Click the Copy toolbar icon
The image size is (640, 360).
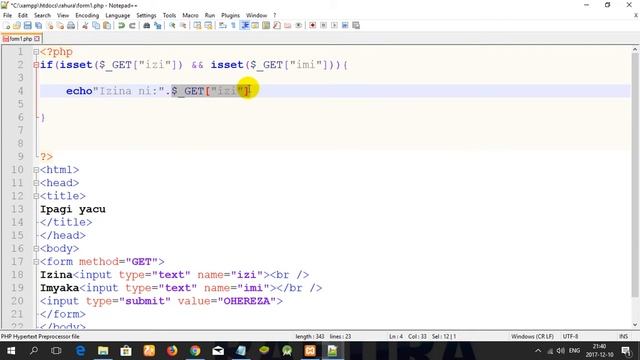coord(96,25)
